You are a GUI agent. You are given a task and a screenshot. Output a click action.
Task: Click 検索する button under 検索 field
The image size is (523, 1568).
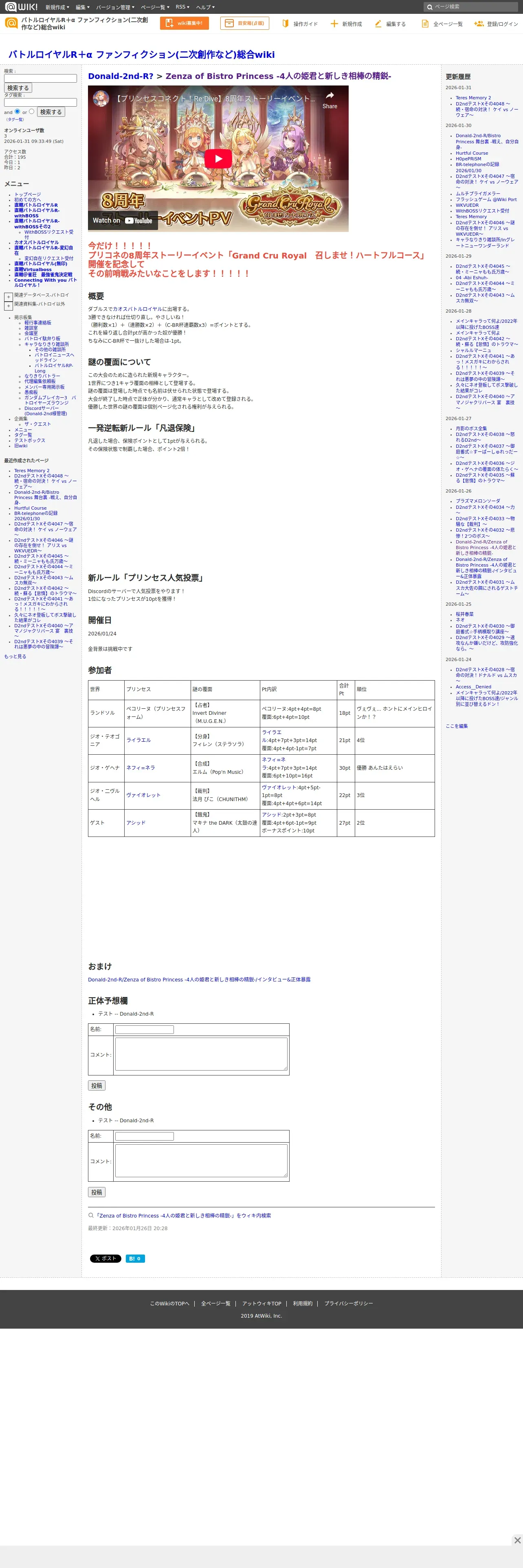coord(18,88)
